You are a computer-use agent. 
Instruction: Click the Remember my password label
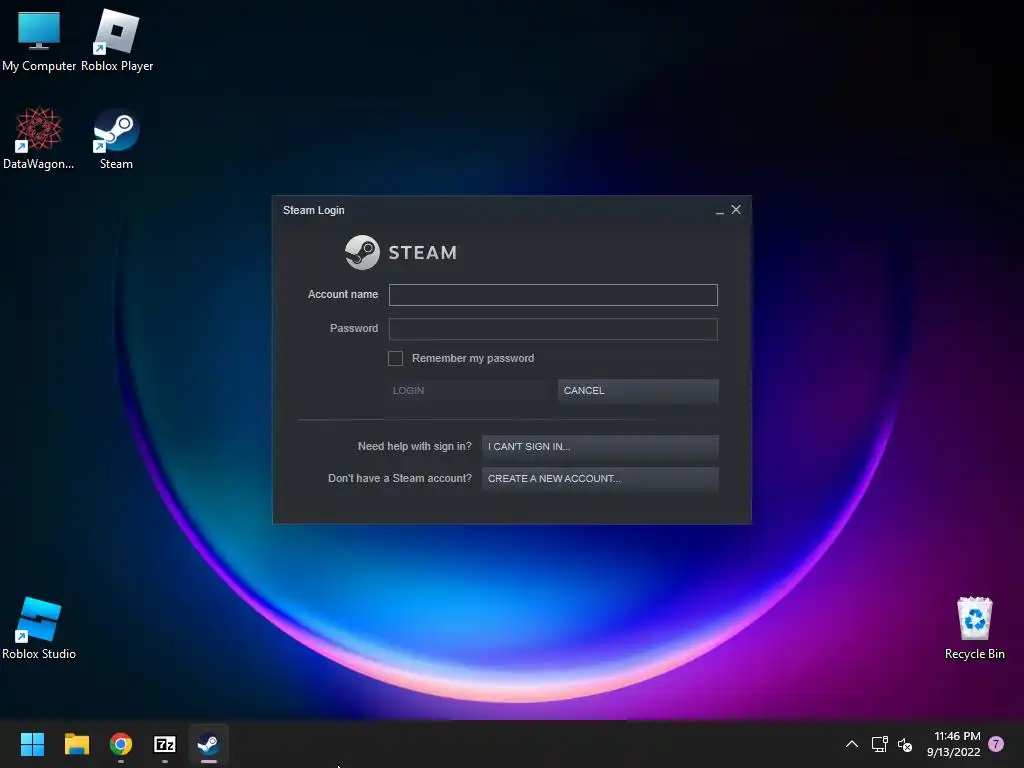point(473,358)
